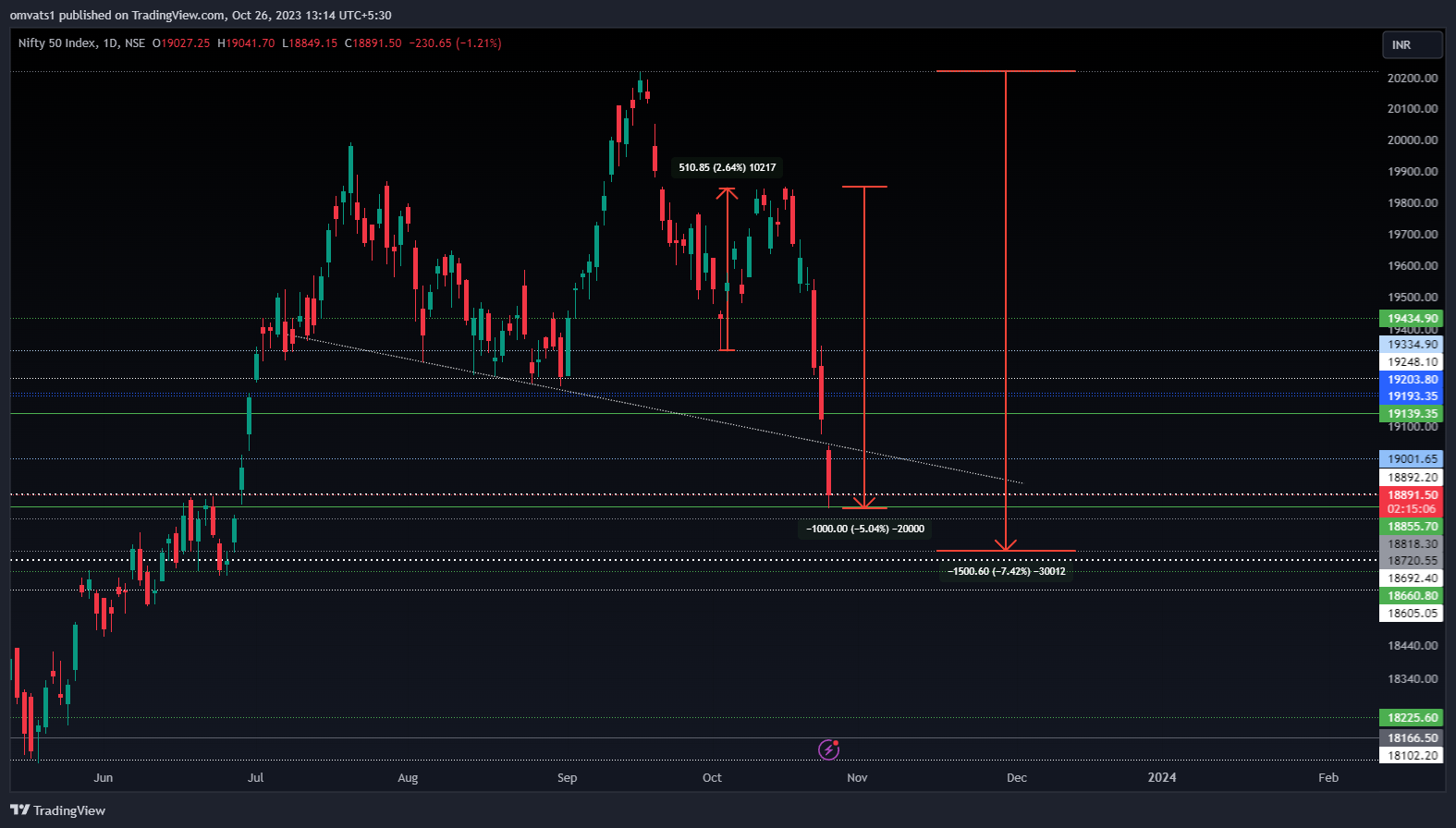Click the green 19139.35 price label

coord(1412,414)
